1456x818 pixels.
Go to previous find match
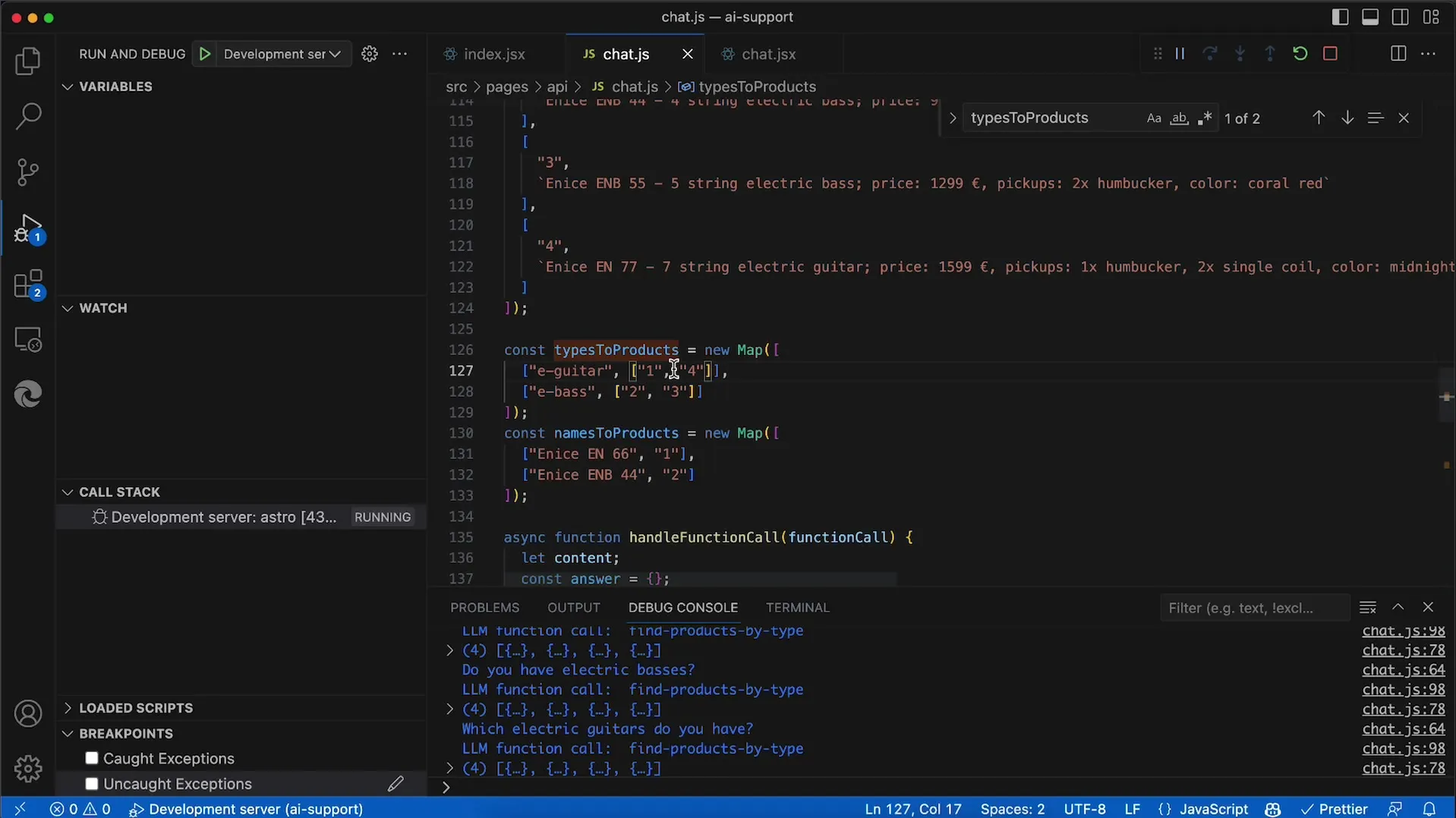[1319, 118]
